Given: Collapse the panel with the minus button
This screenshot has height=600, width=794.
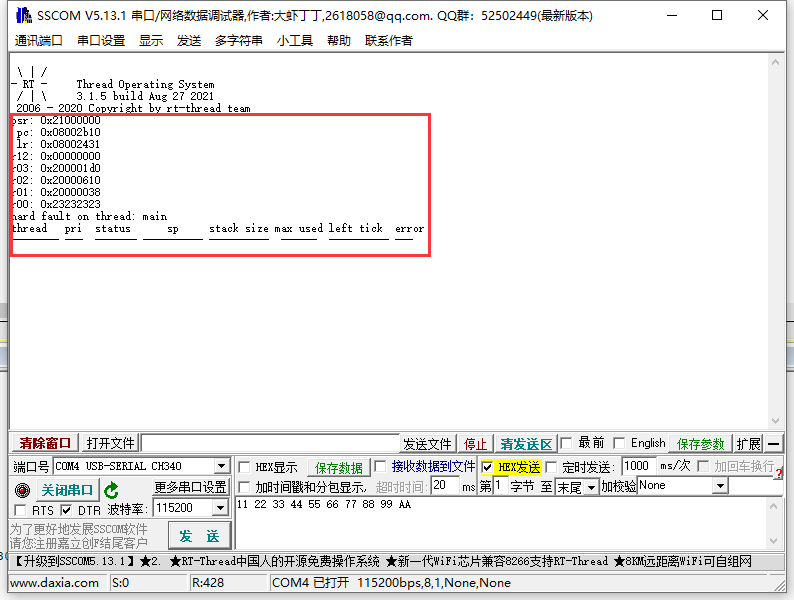Looking at the screenshot, I should 774,443.
